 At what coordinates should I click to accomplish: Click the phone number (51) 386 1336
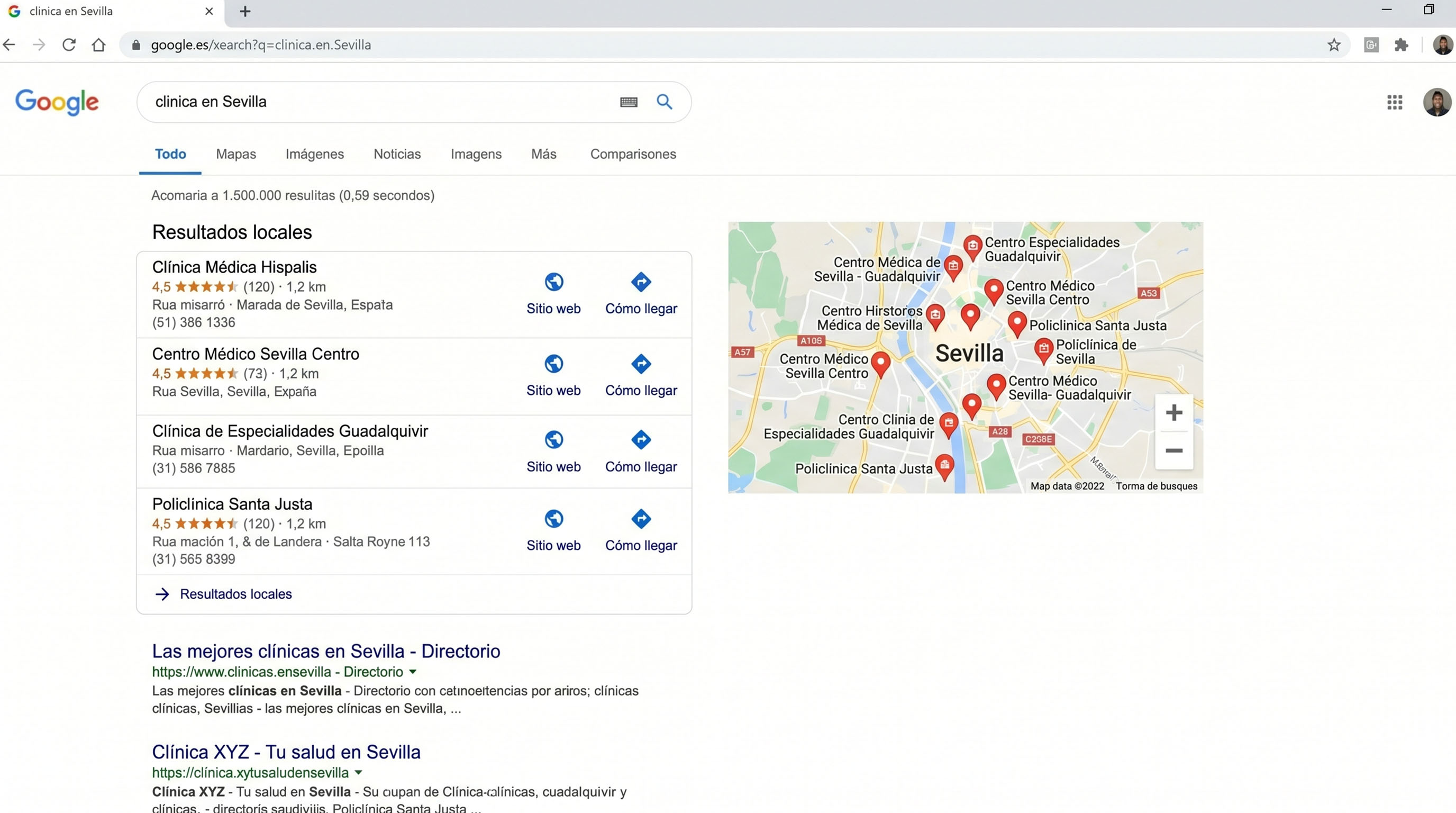point(193,322)
